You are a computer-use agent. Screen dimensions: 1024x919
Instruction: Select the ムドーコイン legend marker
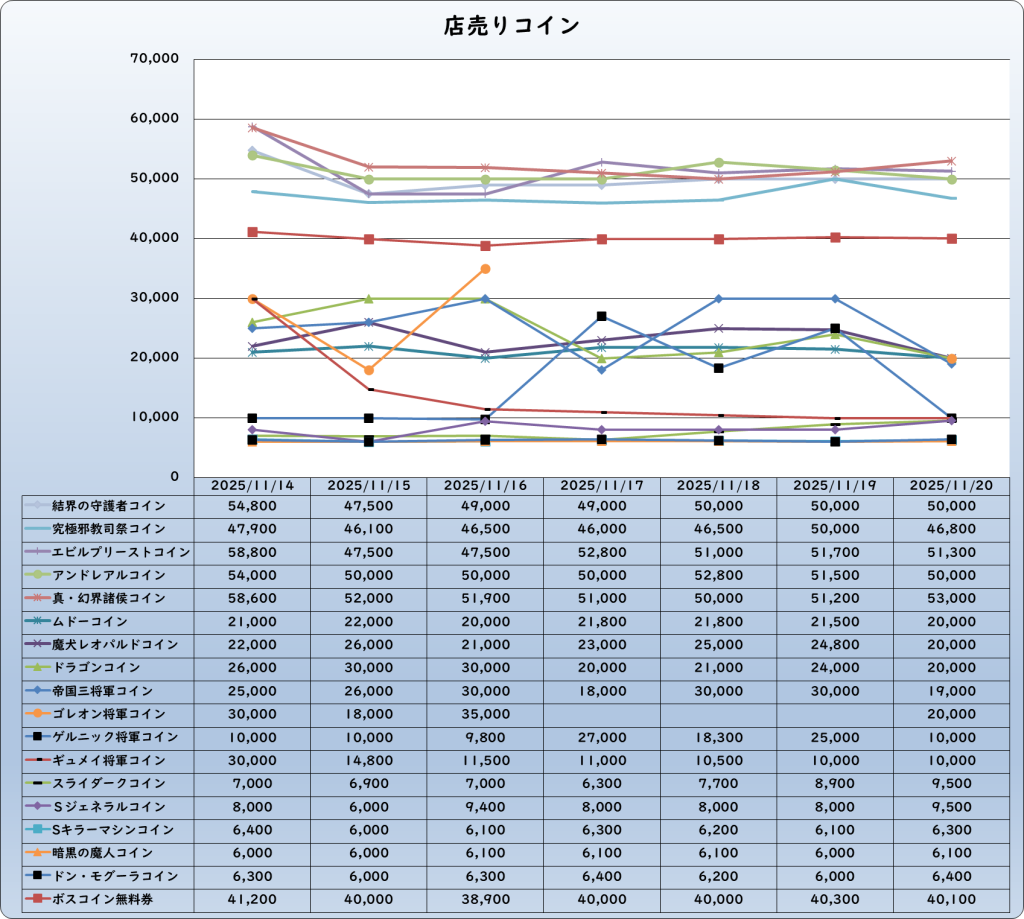point(37,621)
